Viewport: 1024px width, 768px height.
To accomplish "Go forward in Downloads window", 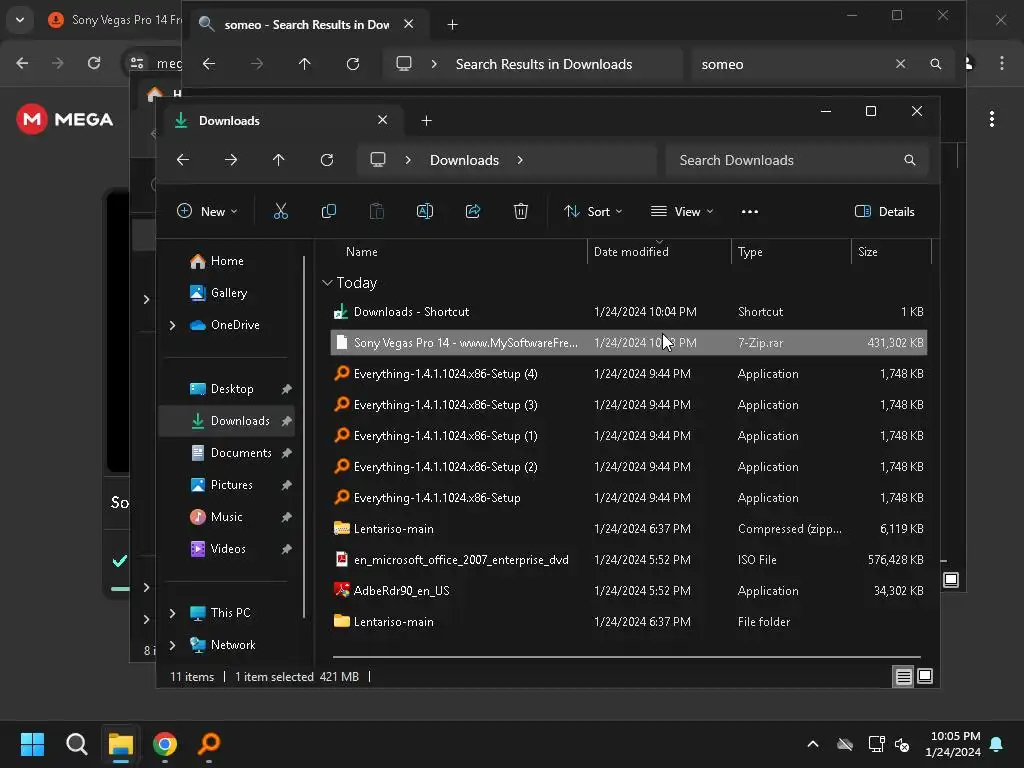I will tap(231, 160).
